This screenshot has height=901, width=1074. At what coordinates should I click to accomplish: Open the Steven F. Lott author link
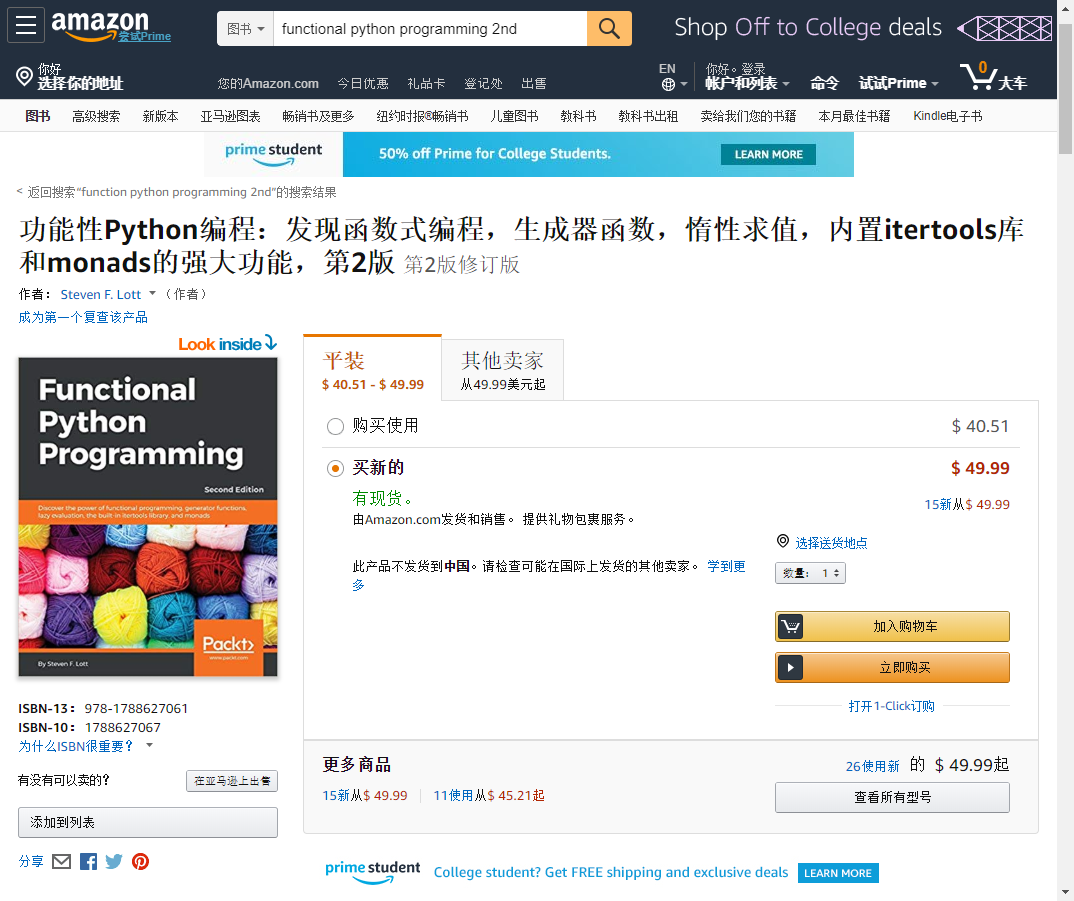(x=101, y=294)
